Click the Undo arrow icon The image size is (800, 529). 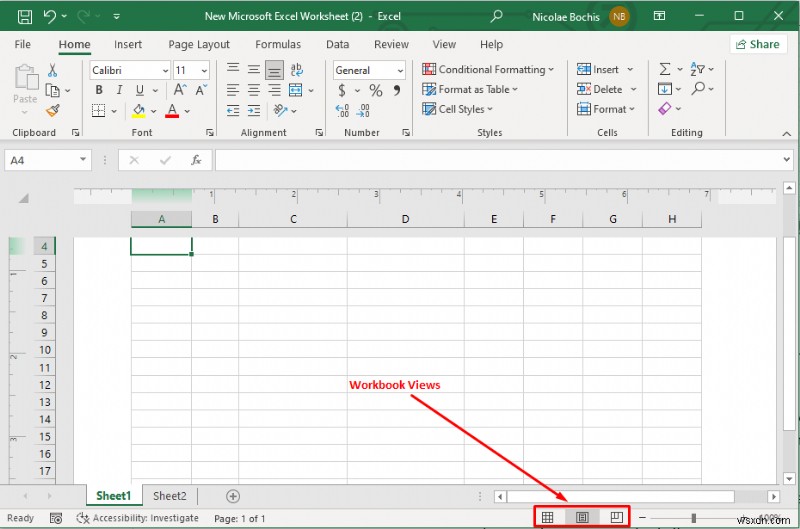49,16
